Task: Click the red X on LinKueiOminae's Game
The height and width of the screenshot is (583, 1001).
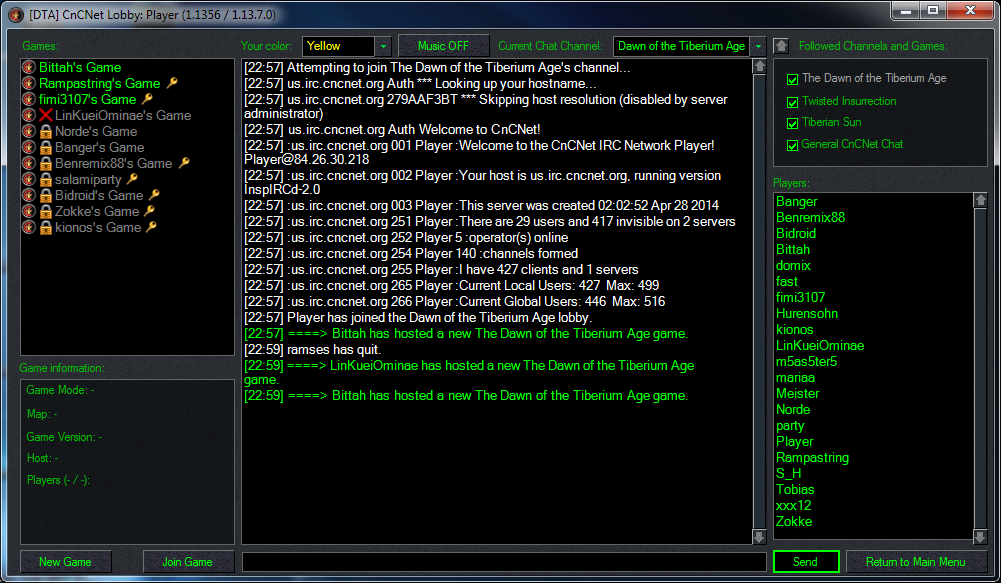Action: click(45, 115)
